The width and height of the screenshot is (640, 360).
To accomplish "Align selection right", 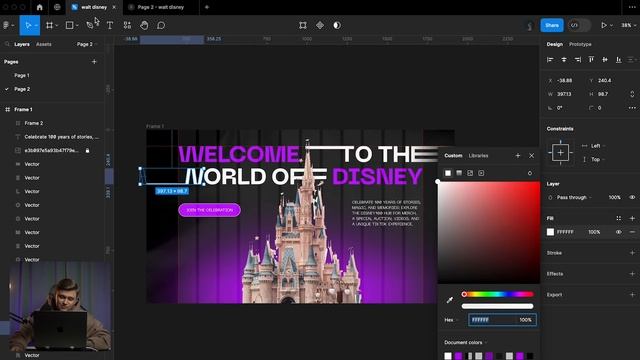I will pos(578,60).
